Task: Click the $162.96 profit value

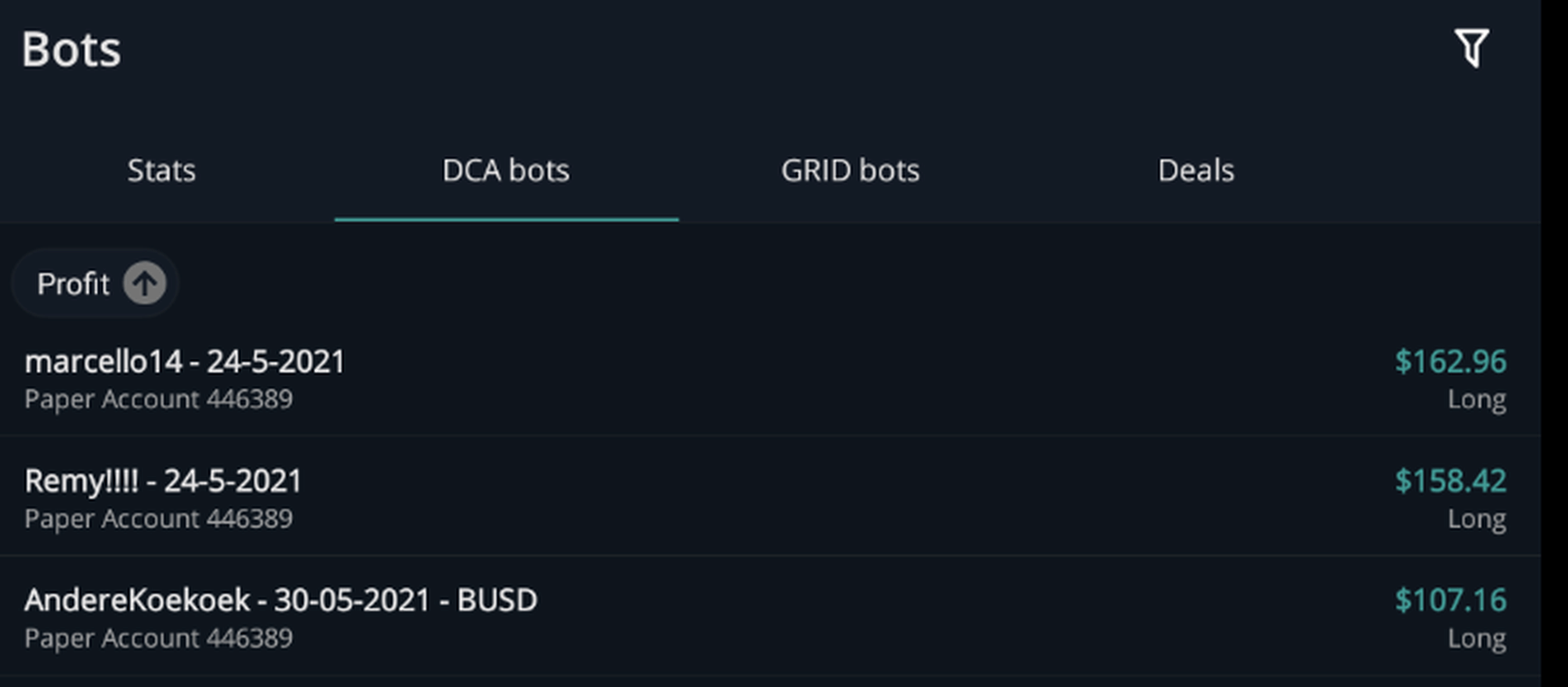Action: tap(1450, 362)
